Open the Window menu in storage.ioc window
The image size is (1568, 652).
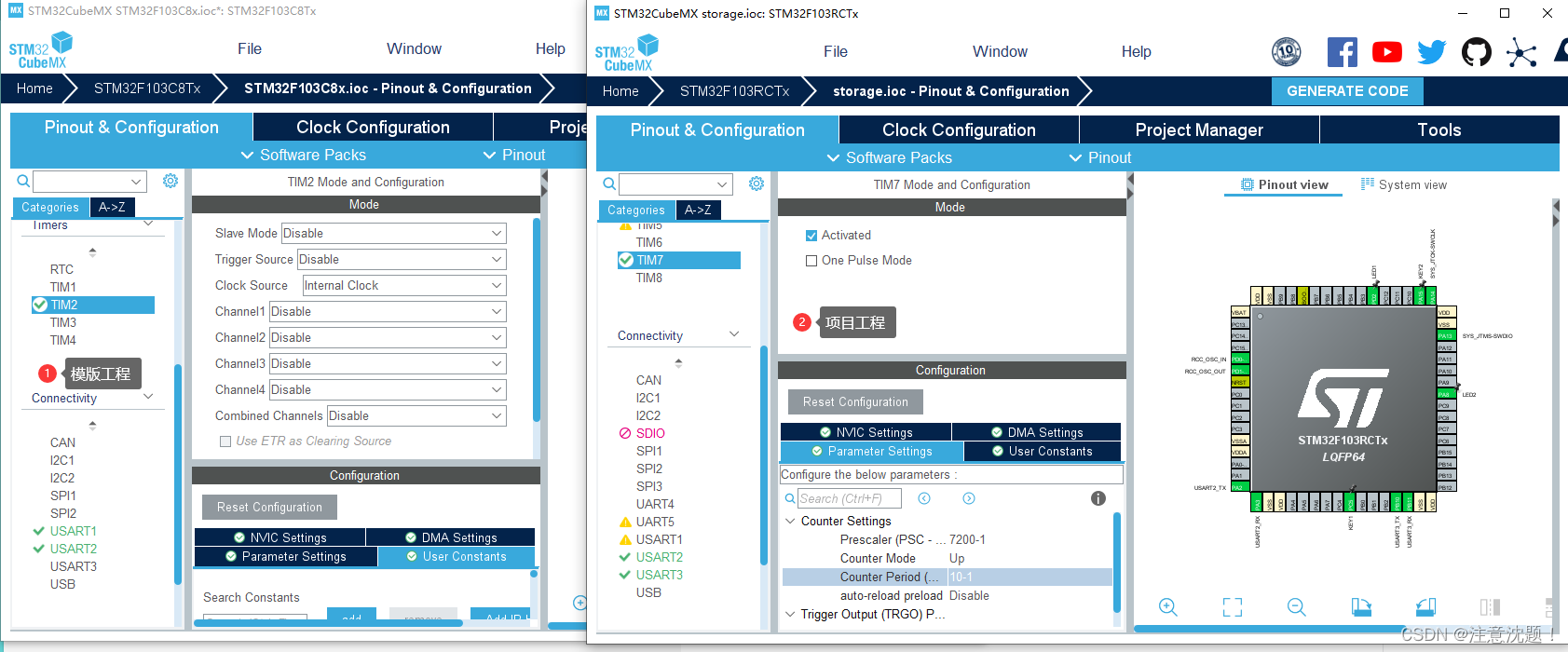[1000, 52]
